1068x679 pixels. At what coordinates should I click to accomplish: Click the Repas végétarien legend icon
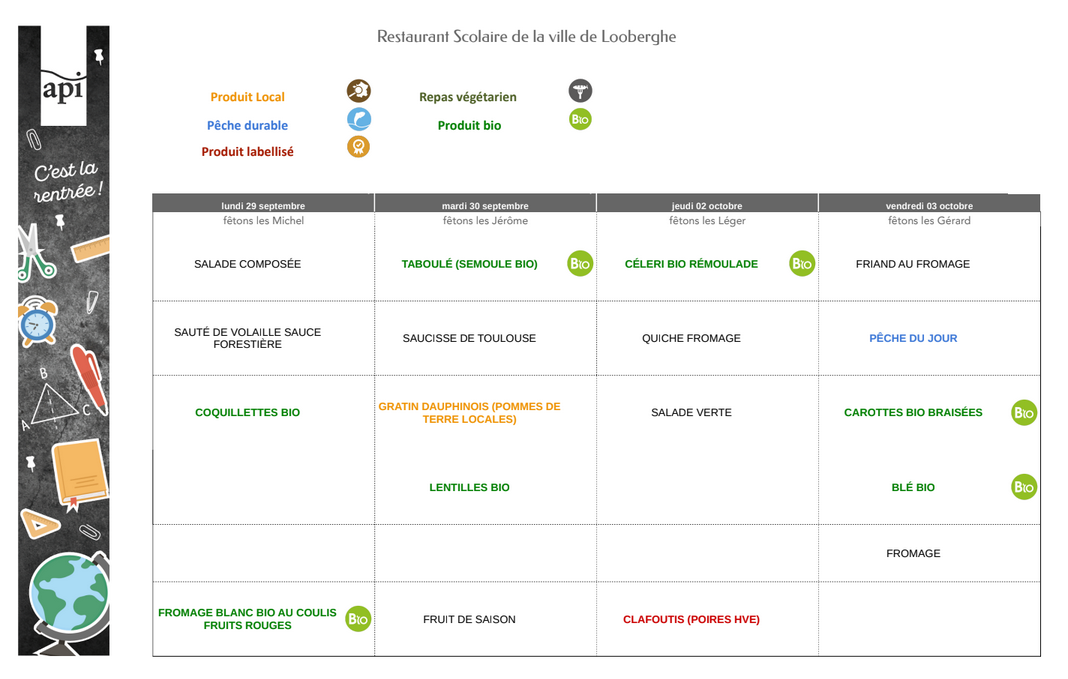pyautogui.click(x=580, y=92)
